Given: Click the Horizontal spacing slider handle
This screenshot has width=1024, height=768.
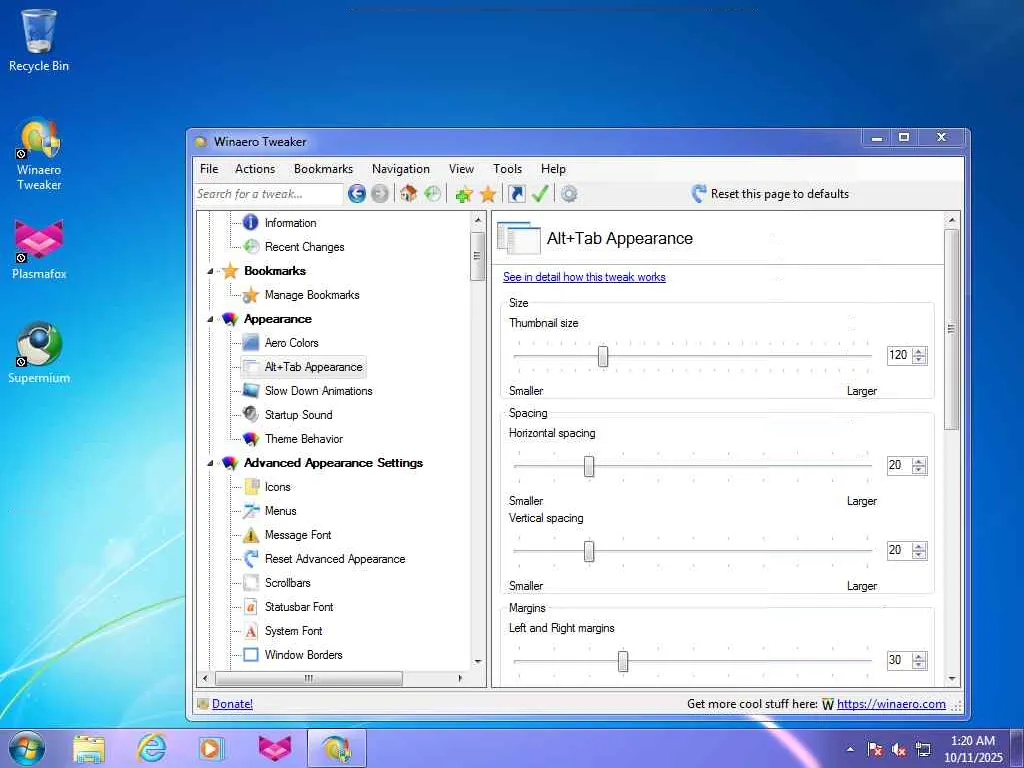Looking at the screenshot, I should tap(589, 466).
